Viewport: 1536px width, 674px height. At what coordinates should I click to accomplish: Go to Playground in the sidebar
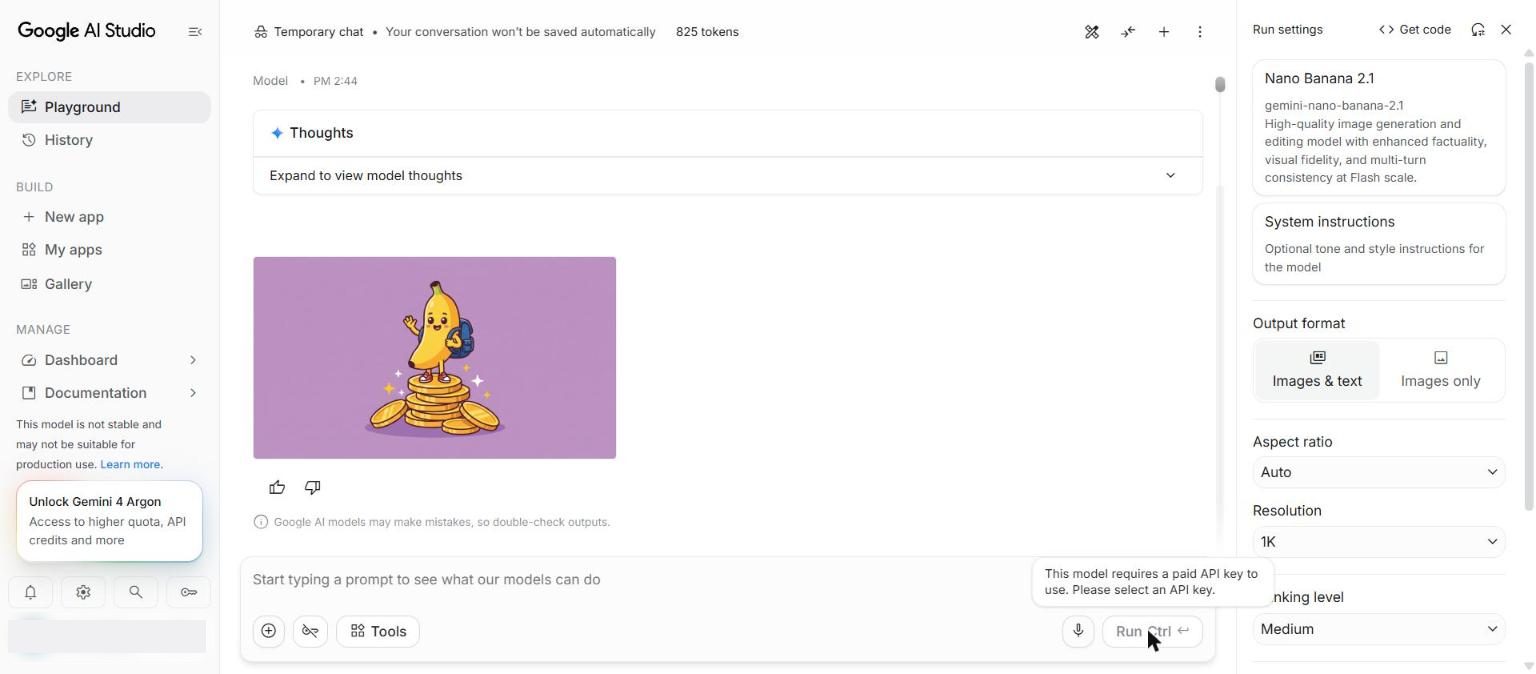click(109, 107)
